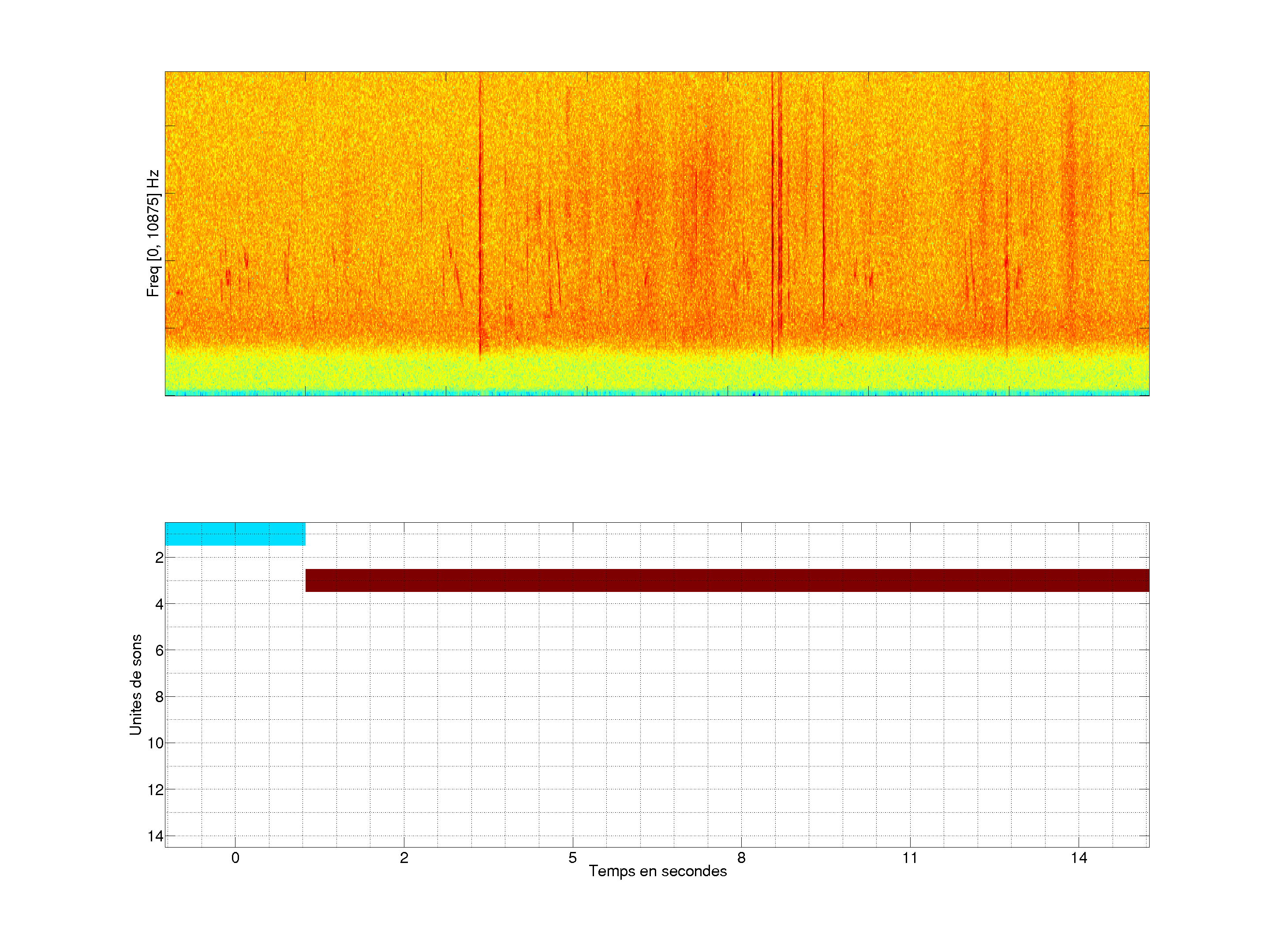Click x-axis tick label 2
This screenshot has width=1270, height=952.
pyautogui.click(x=404, y=858)
